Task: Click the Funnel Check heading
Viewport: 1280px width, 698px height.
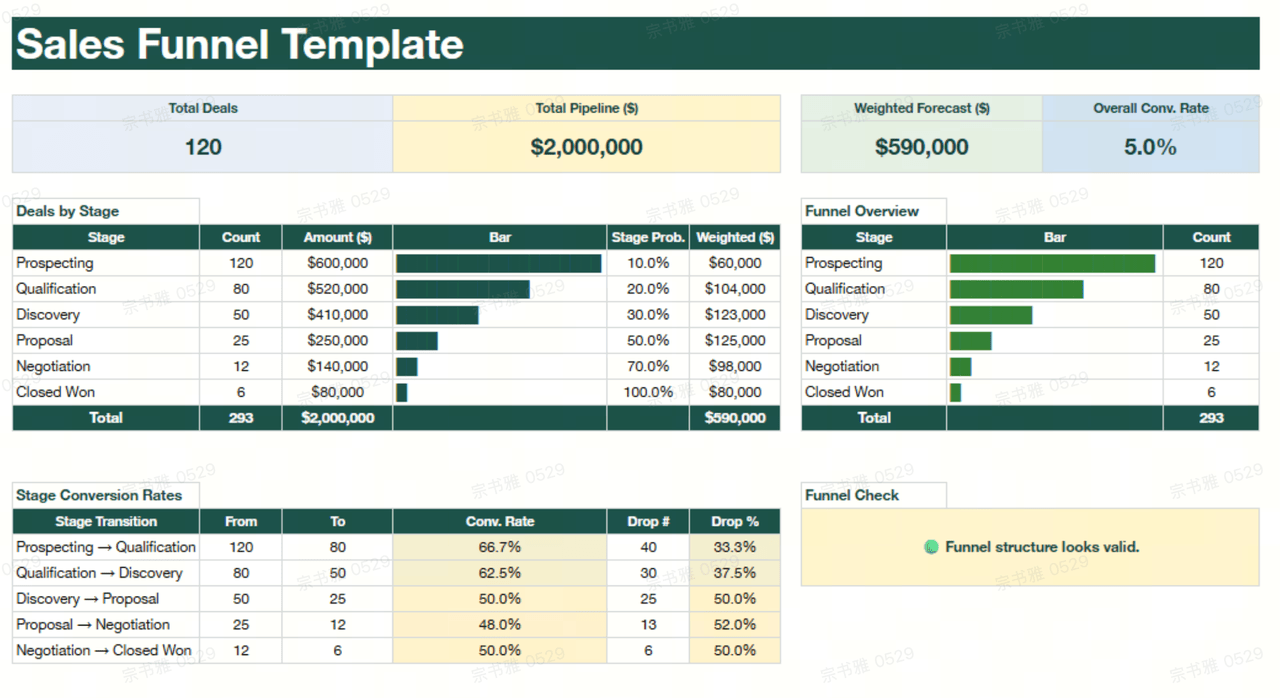Action: click(x=852, y=495)
